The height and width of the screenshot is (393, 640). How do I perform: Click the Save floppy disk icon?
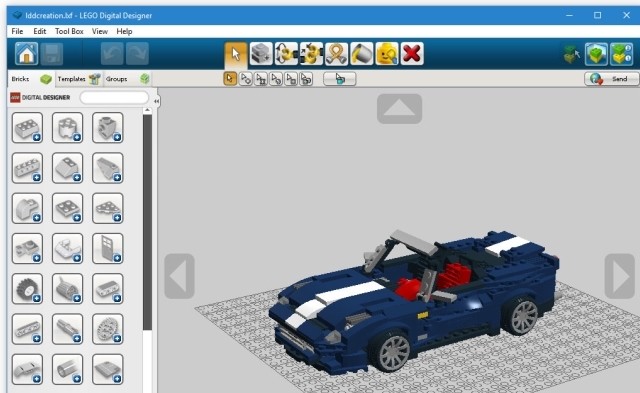[x=52, y=53]
